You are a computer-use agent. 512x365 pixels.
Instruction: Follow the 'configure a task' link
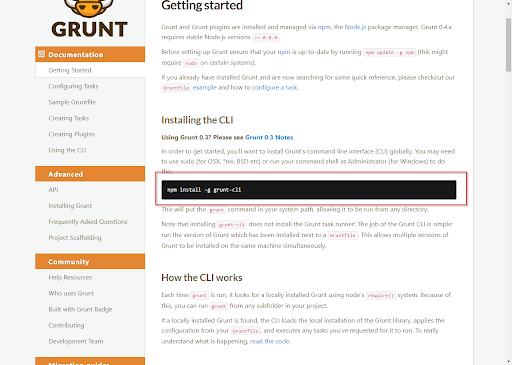(x=275, y=88)
